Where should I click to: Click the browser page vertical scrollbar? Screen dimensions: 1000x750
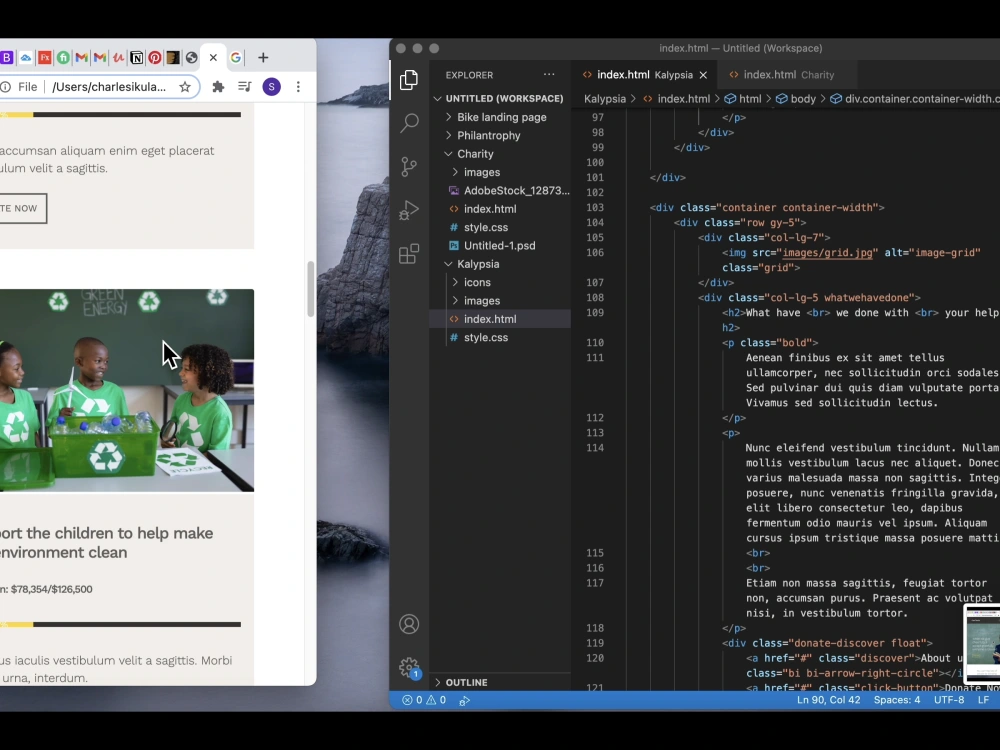click(x=311, y=289)
